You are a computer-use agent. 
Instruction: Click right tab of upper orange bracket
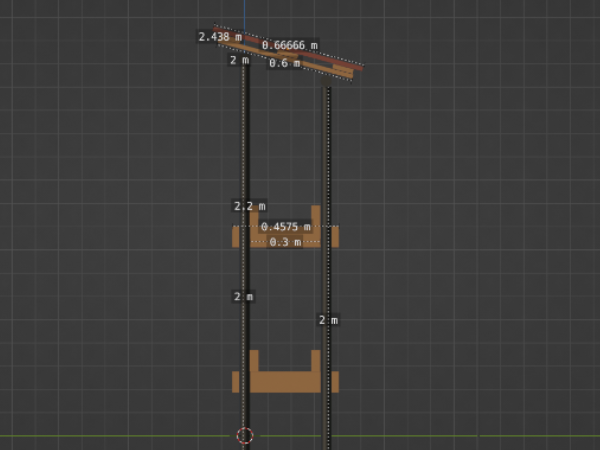click(335, 236)
